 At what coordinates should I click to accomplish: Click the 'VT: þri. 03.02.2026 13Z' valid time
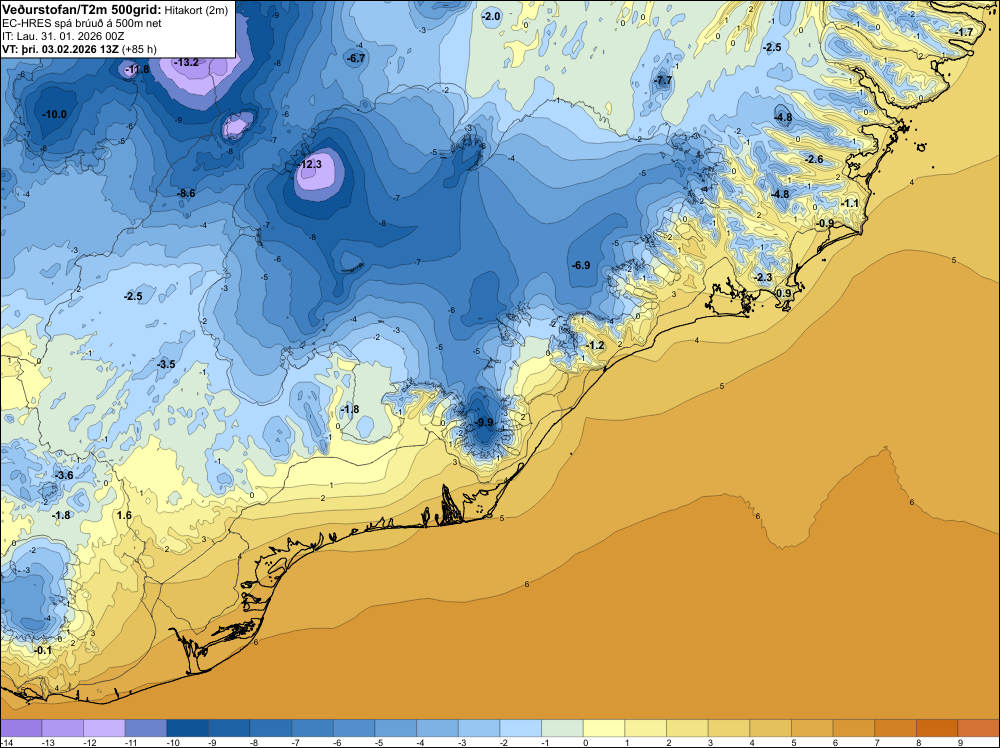pos(60,49)
